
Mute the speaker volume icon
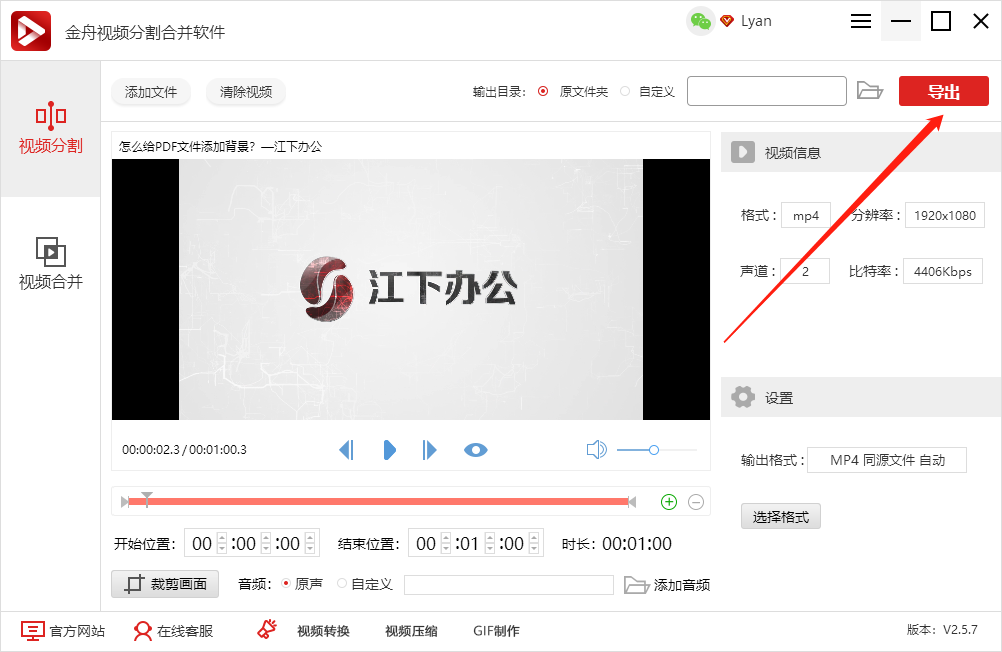point(596,449)
